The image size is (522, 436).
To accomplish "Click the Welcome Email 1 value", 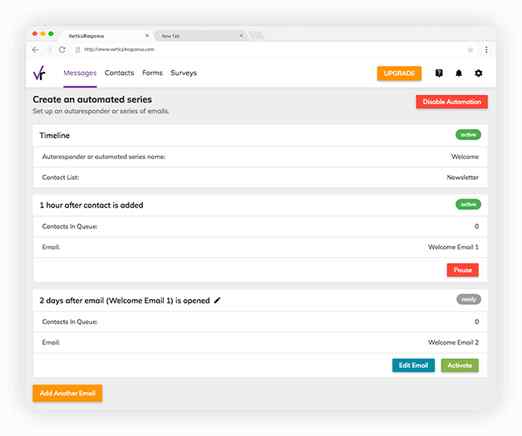I will 453,247.
